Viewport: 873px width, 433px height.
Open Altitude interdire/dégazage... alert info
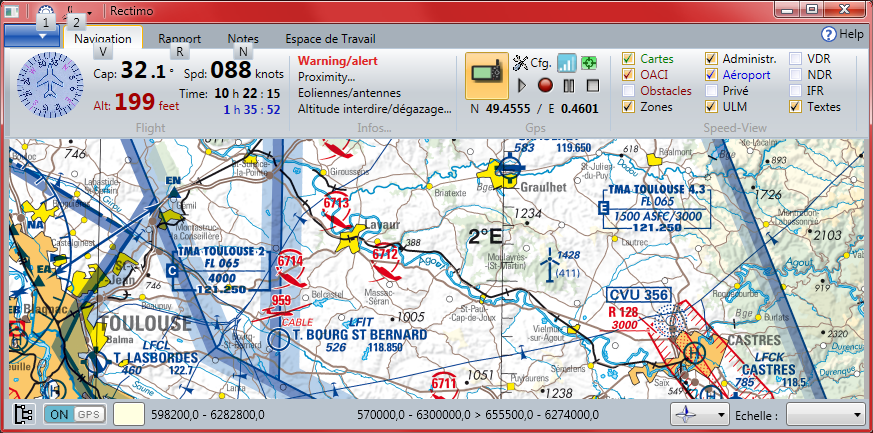tap(375, 109)
